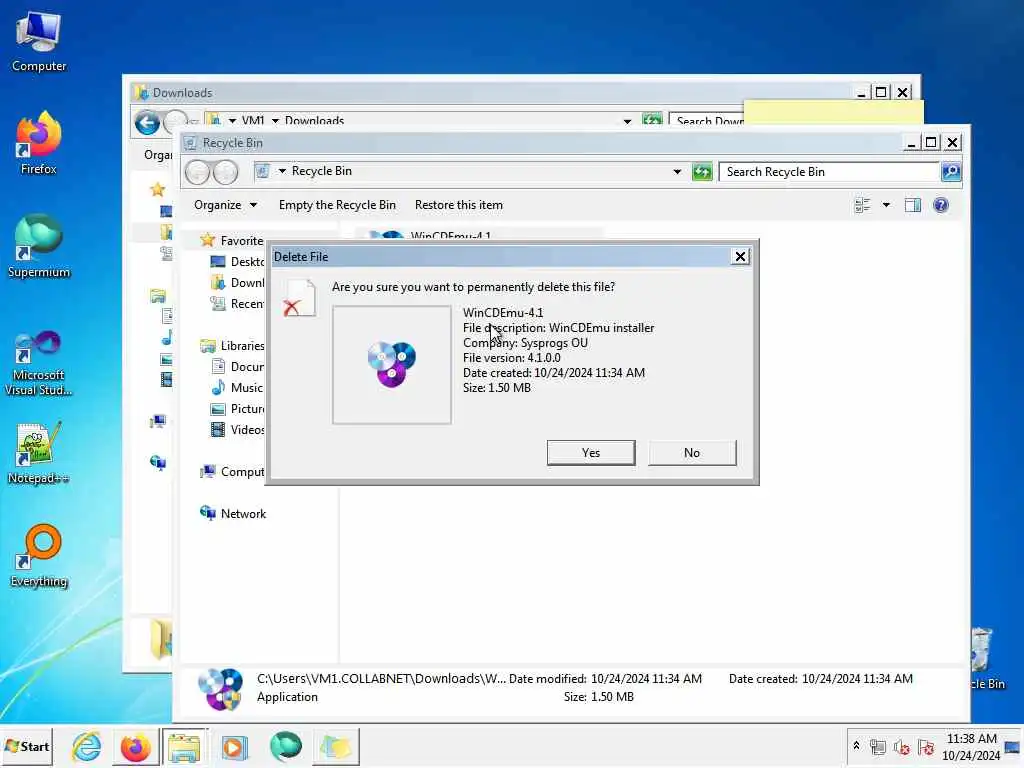Refresh the Downloads window
This screenshot has width=1024, height=768.
point(651,120)
